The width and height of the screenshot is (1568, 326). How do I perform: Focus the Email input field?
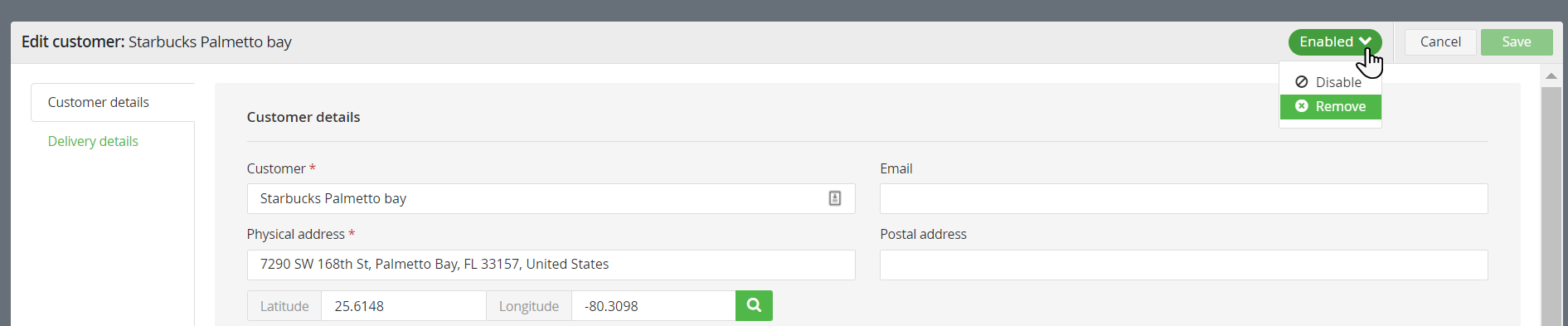click(1183, 198)
